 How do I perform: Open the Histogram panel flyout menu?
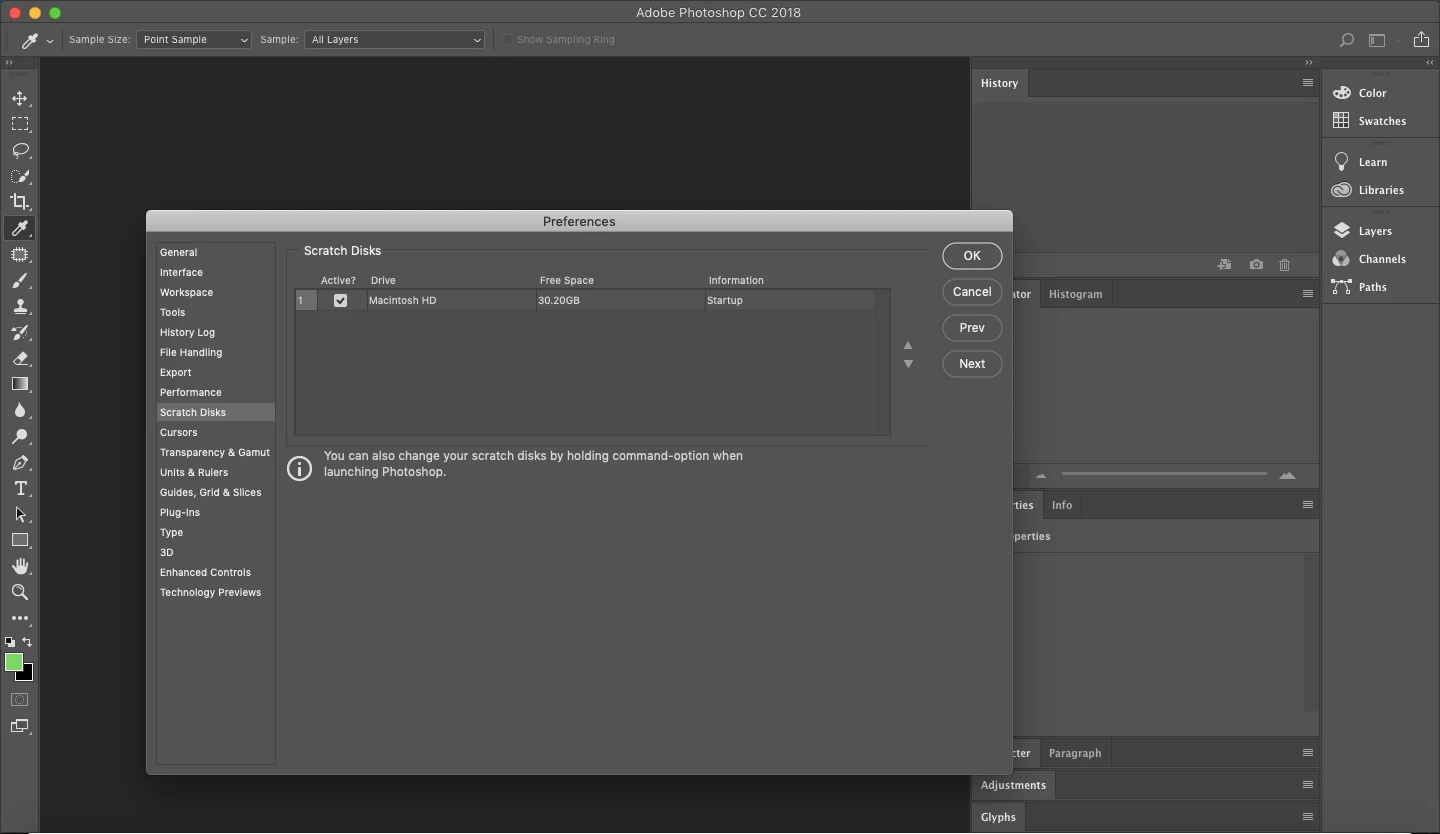pos(1307,294)
